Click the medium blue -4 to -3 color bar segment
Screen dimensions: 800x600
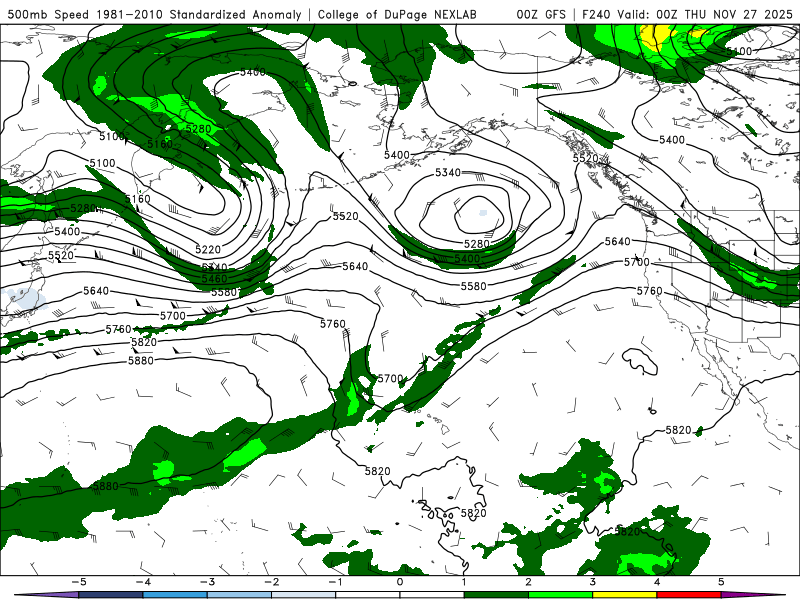pos(175,595)
